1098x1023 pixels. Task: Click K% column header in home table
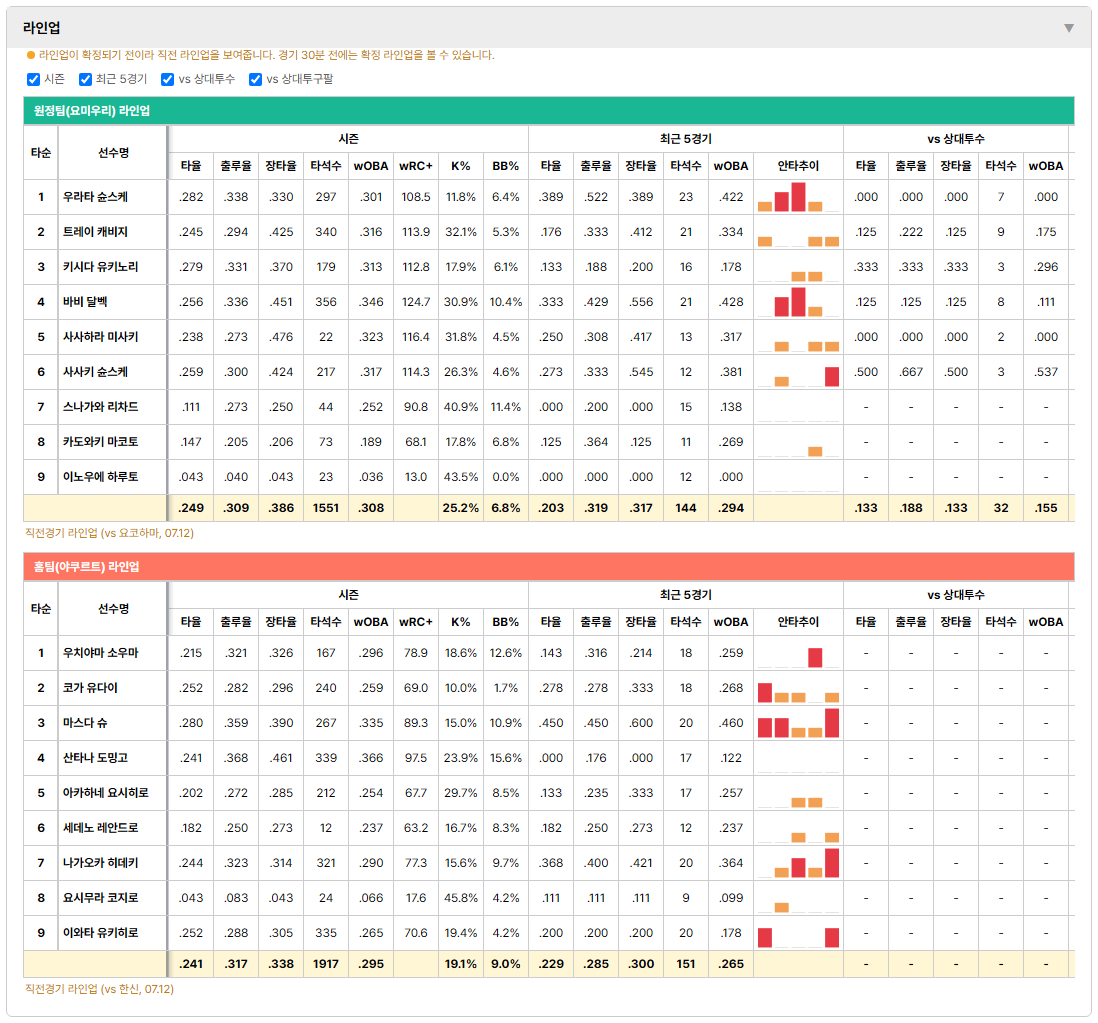click(461, 622)
